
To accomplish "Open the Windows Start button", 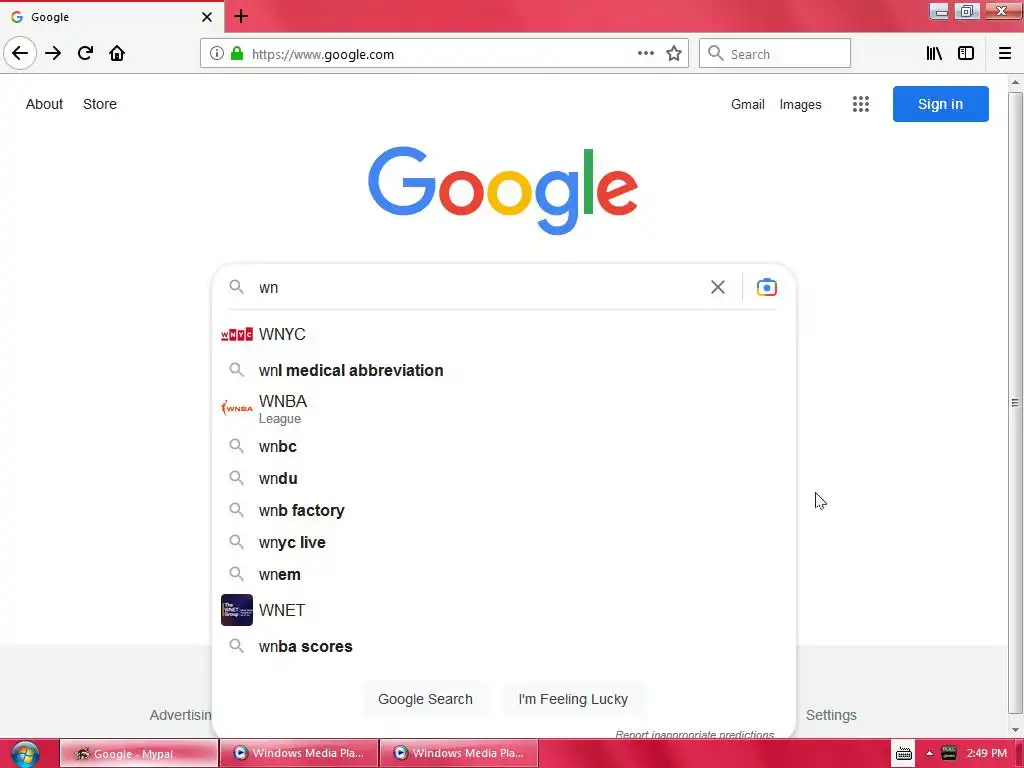I will pos(25,754).
